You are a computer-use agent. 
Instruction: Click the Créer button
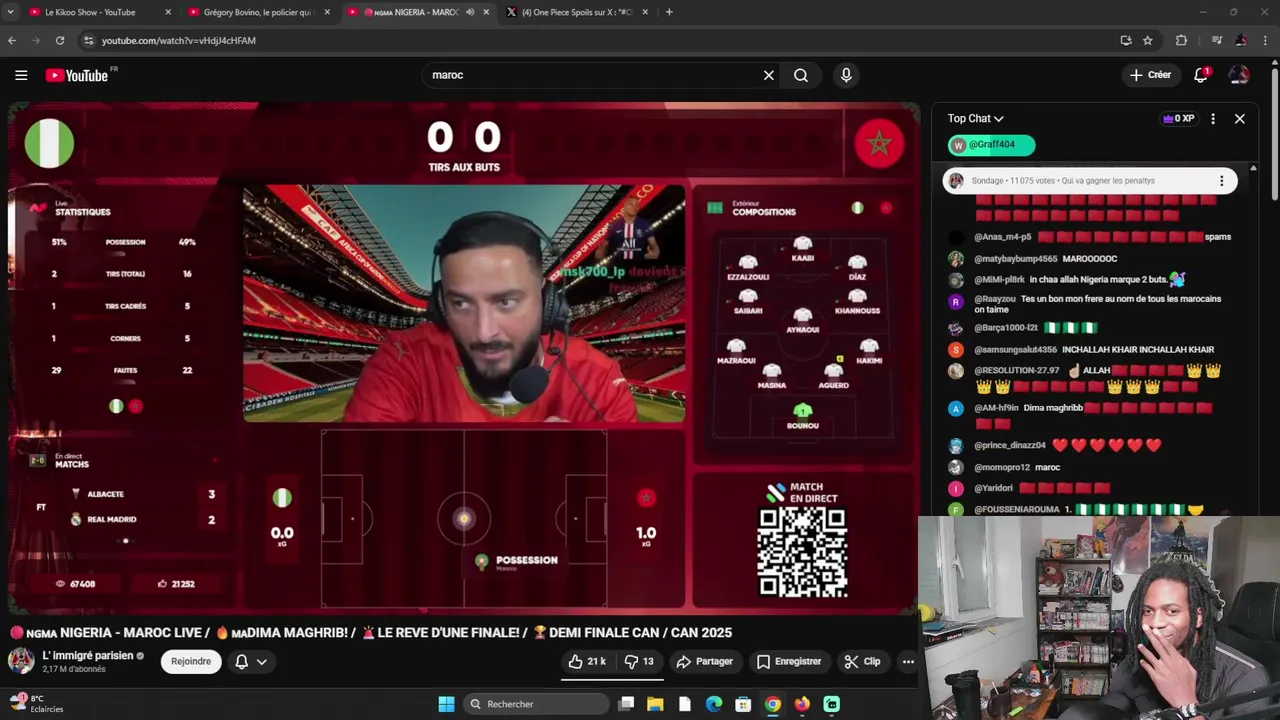tap(1150, 75)
